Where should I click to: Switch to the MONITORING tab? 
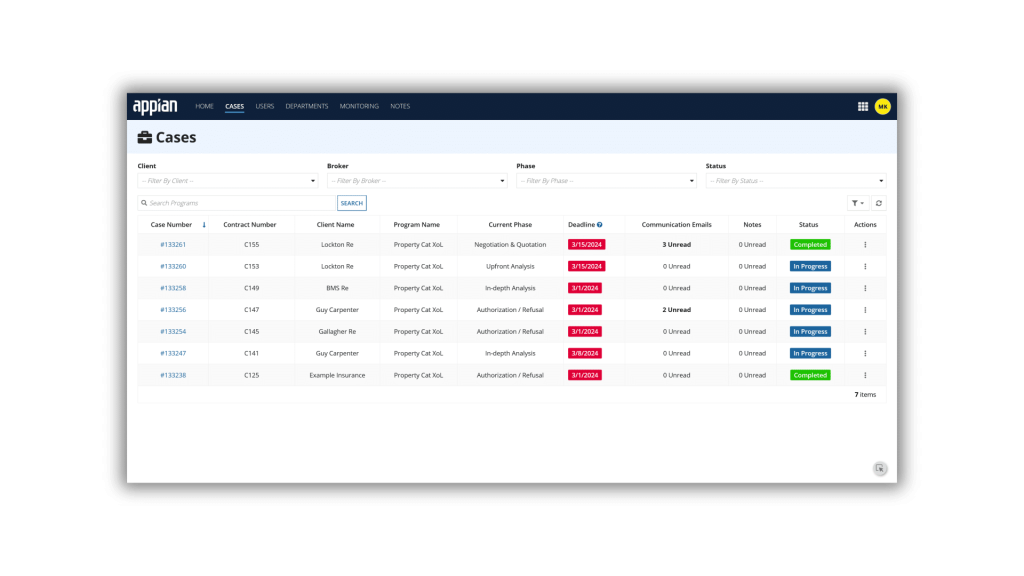coord(358,105)
